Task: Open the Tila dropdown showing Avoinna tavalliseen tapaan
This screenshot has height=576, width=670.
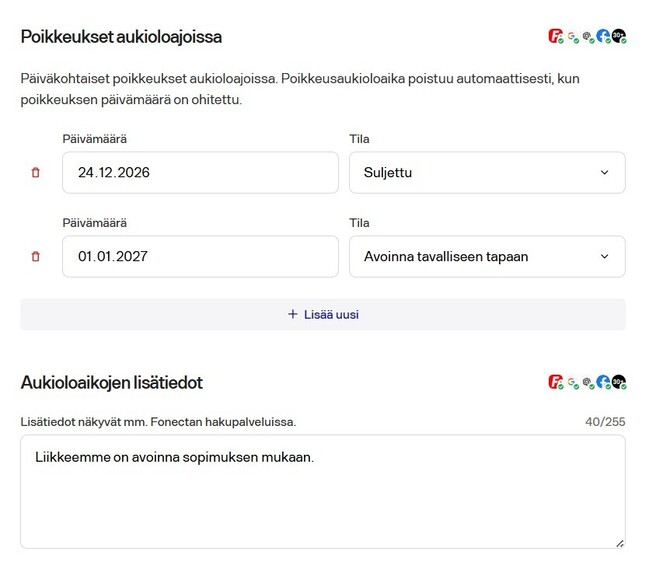Action: coord(487,256)
